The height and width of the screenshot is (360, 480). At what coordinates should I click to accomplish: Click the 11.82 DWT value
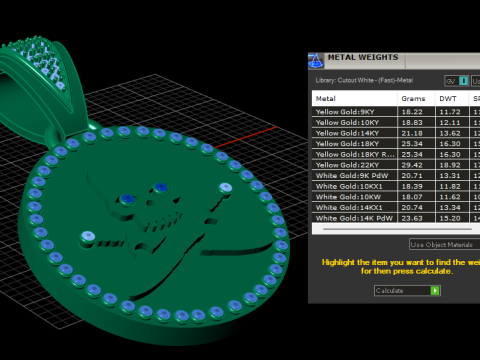(450, 187)
